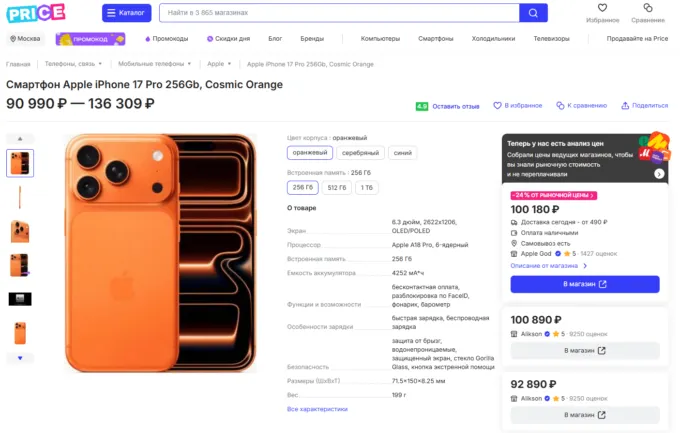Open Сравнение icon in header
This screenshot has width=680, height=433.
[x=647, y=8]
